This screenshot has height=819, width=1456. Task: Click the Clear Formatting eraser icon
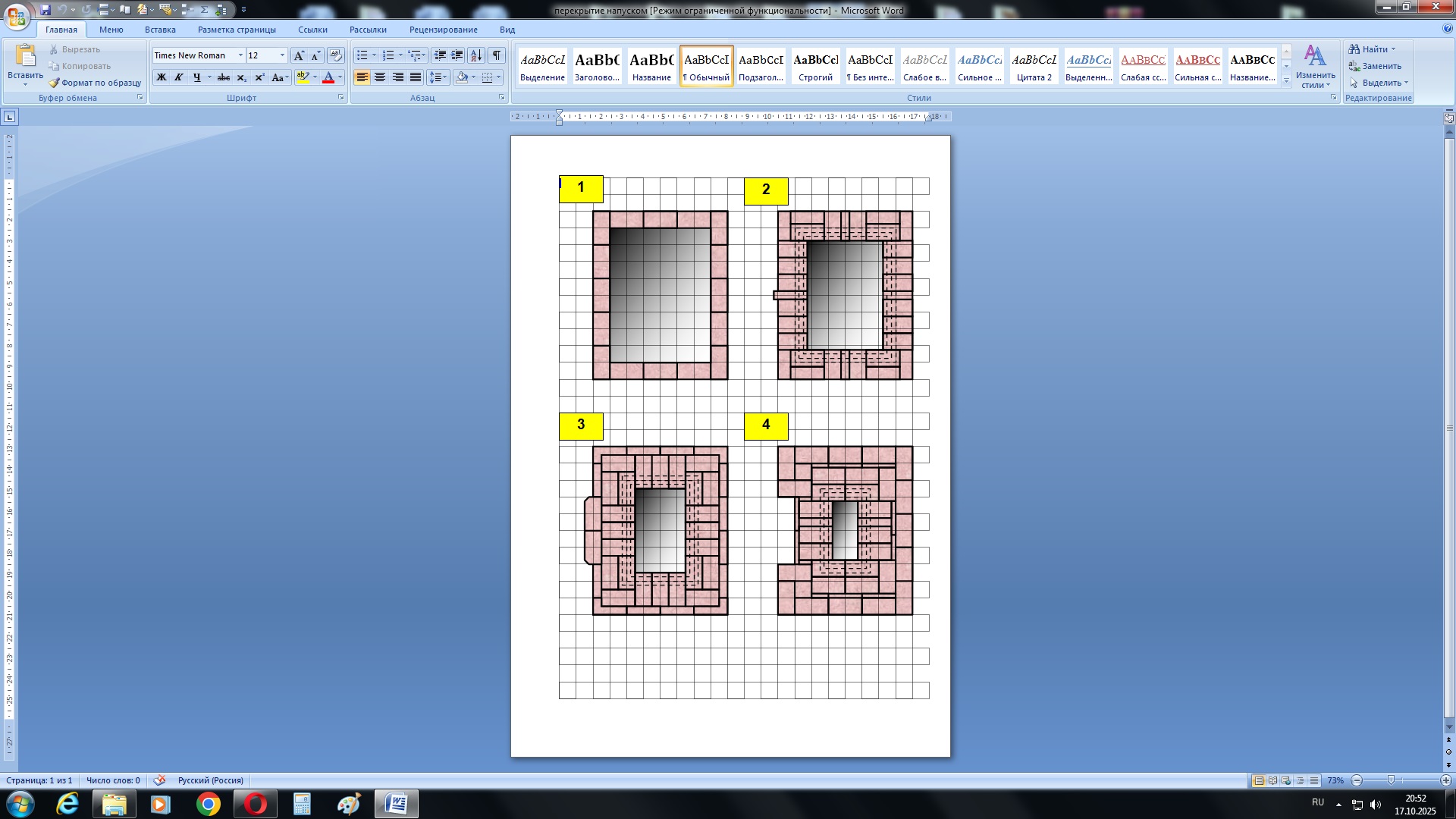[336, 55]
